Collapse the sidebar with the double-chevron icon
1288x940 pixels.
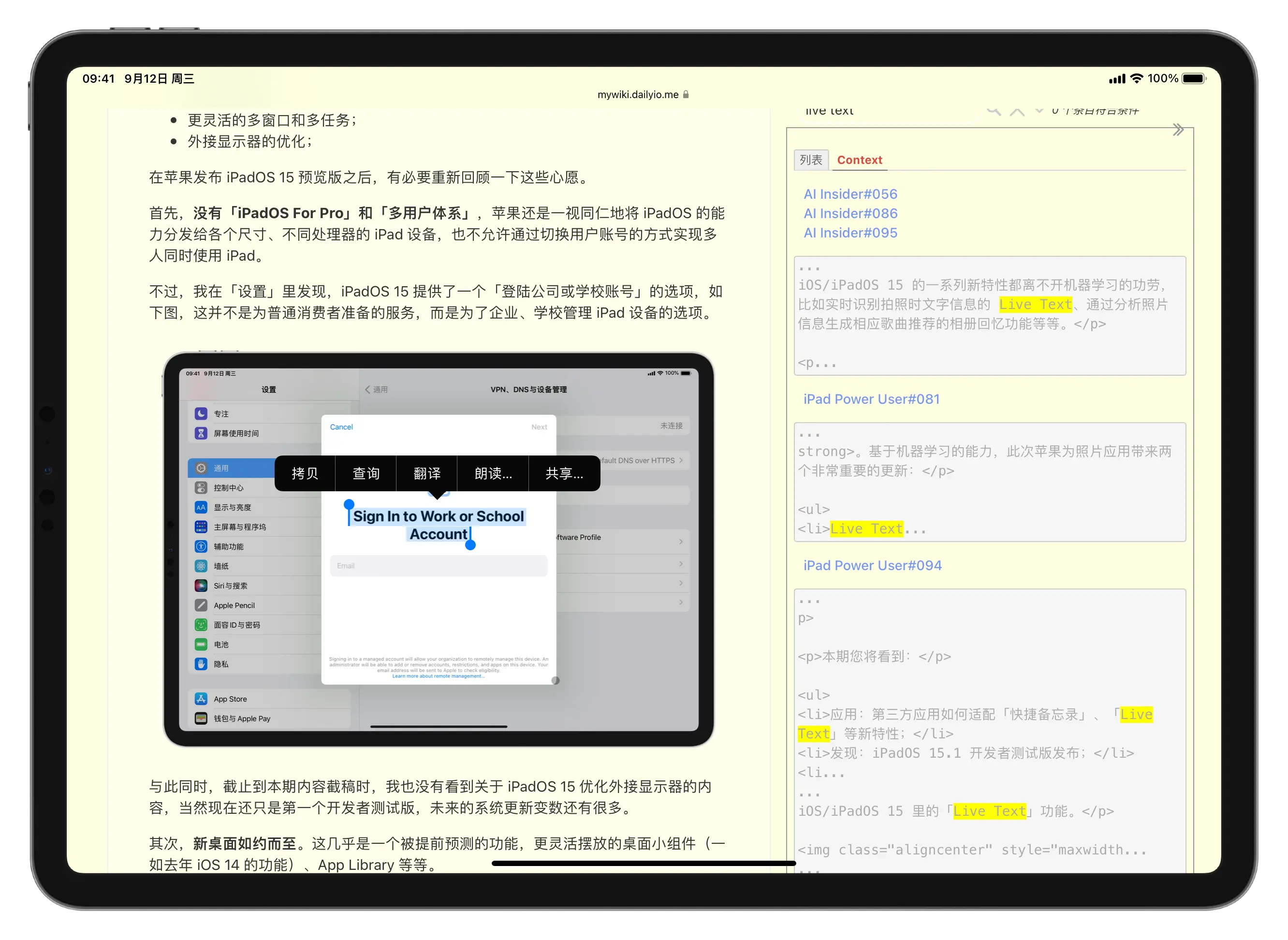1178,130
